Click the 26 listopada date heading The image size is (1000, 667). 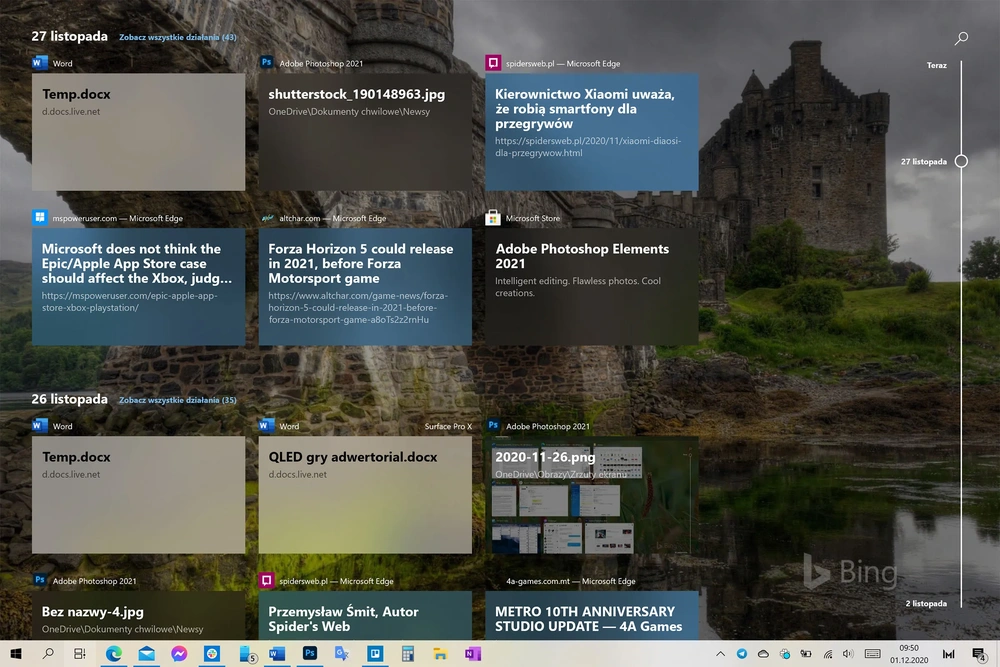[x=70, y=399]
